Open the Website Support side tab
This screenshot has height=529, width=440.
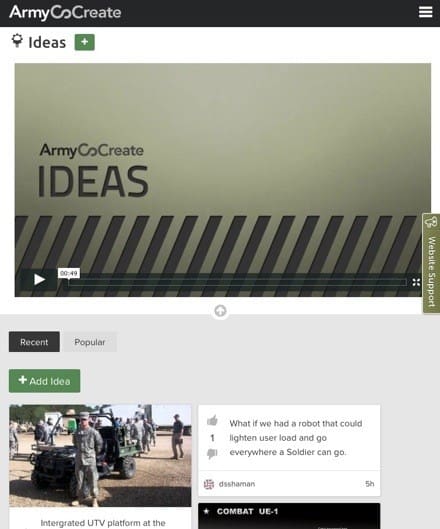[x=431, y=263]
